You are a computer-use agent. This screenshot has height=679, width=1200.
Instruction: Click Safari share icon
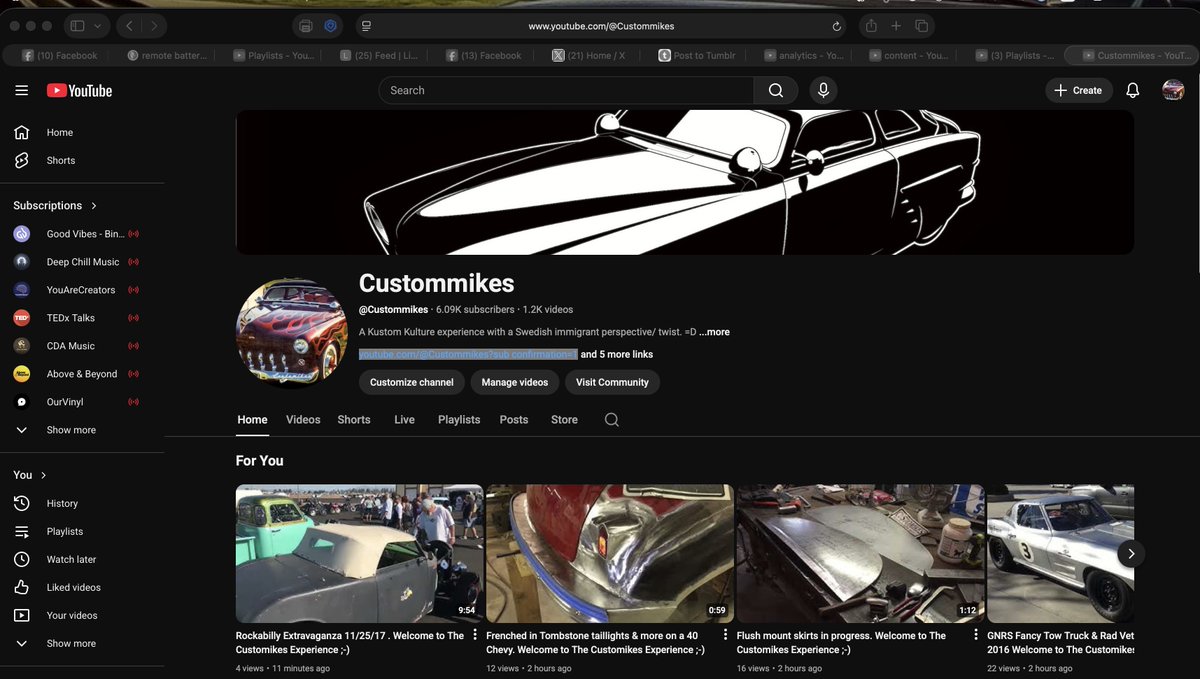coord(871,26)
